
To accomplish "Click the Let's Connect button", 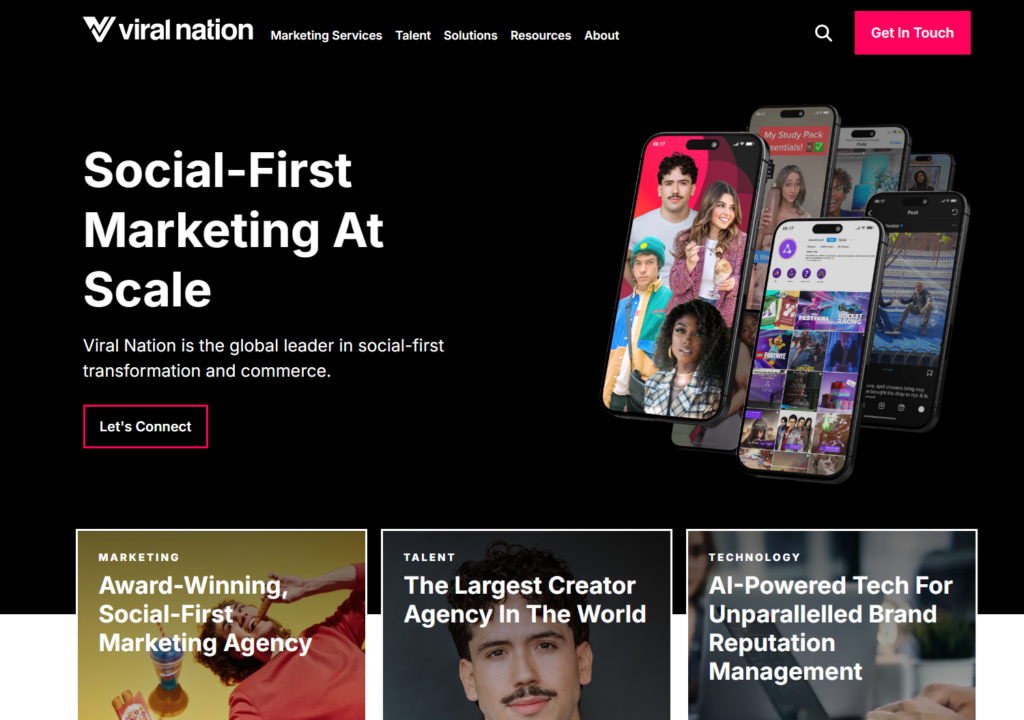I will [146, 427].
